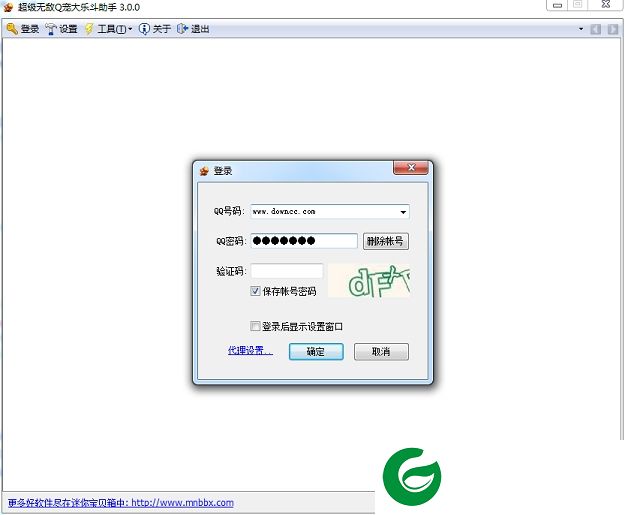Click the 验证码 input box
625x515 pixels.
tap(287, 271)
